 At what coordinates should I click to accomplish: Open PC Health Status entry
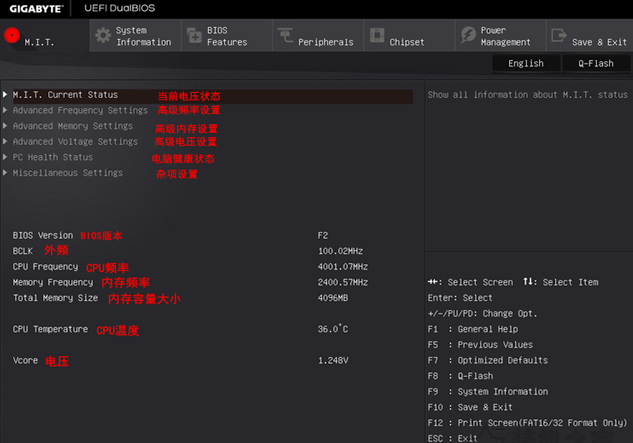pyautogui.click(x=52, y=157)
